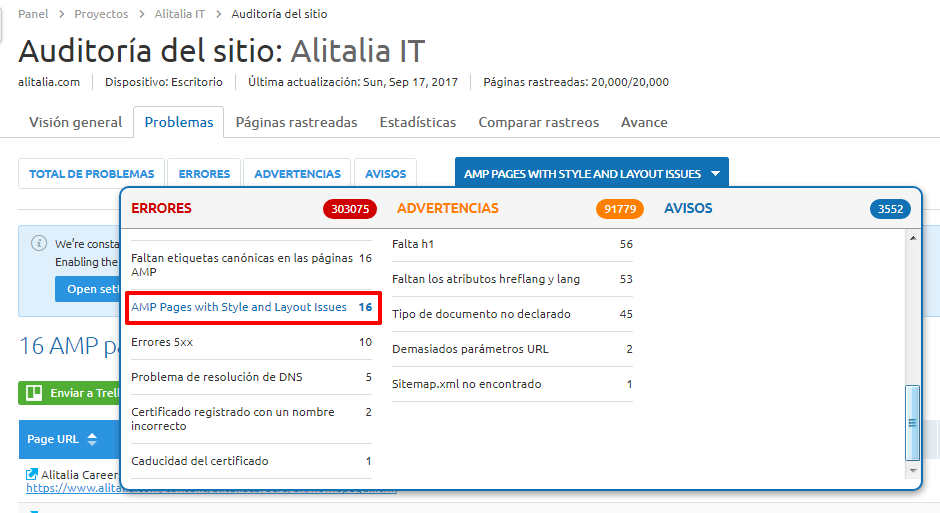
Task: Select TOTAL DE PROBLEMAS filter tab
Action: (91, 174)
